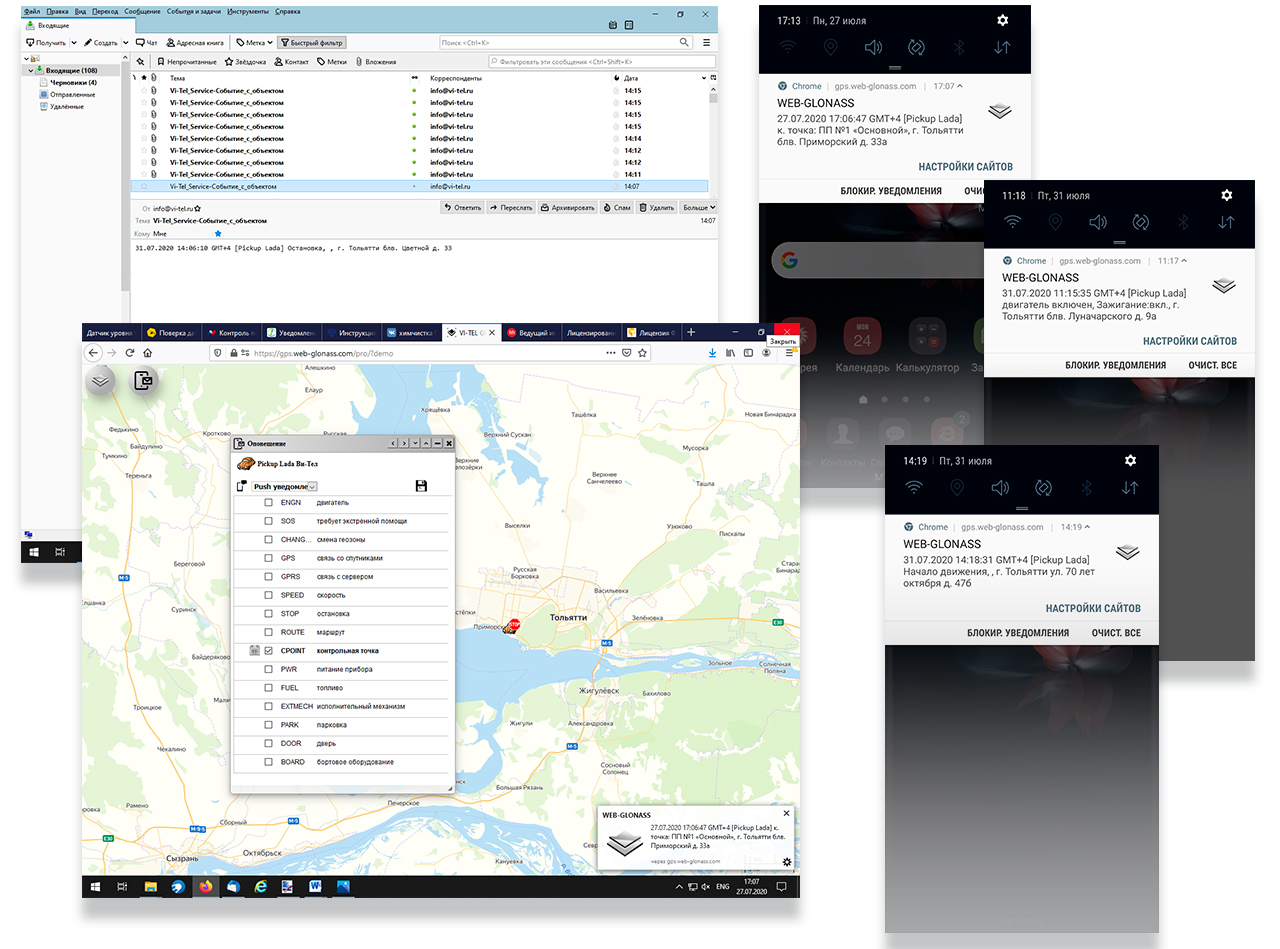Enable the ENGN двигатель checkbox
The image size is (1280, 949).
tap(268, 503)
